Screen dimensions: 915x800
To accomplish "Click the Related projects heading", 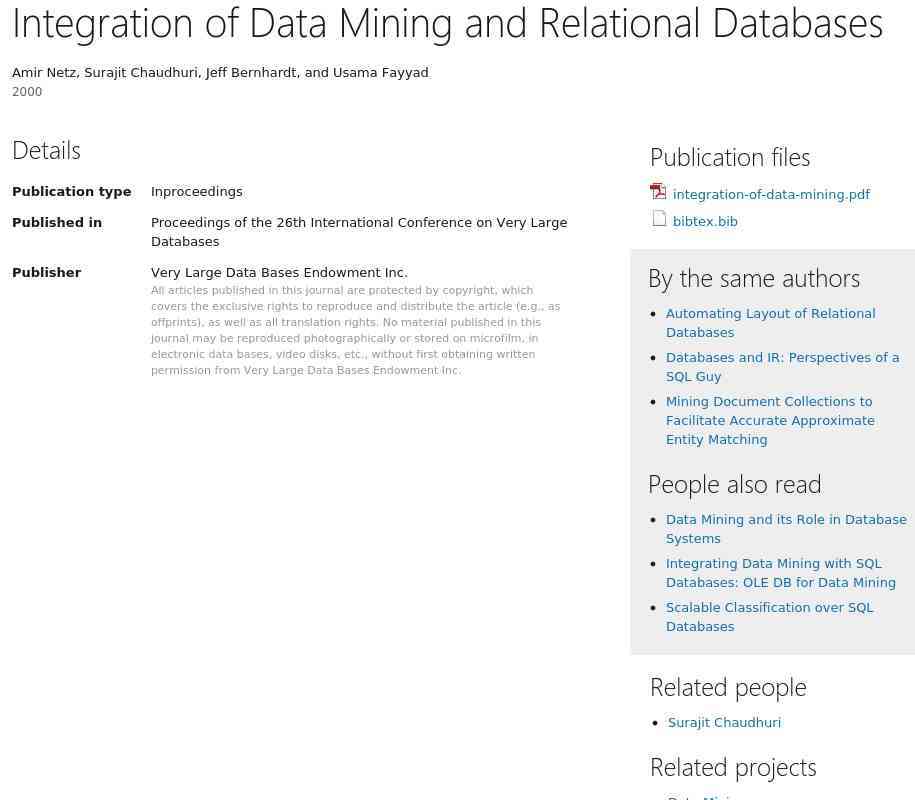I will [x=733, y=767].
